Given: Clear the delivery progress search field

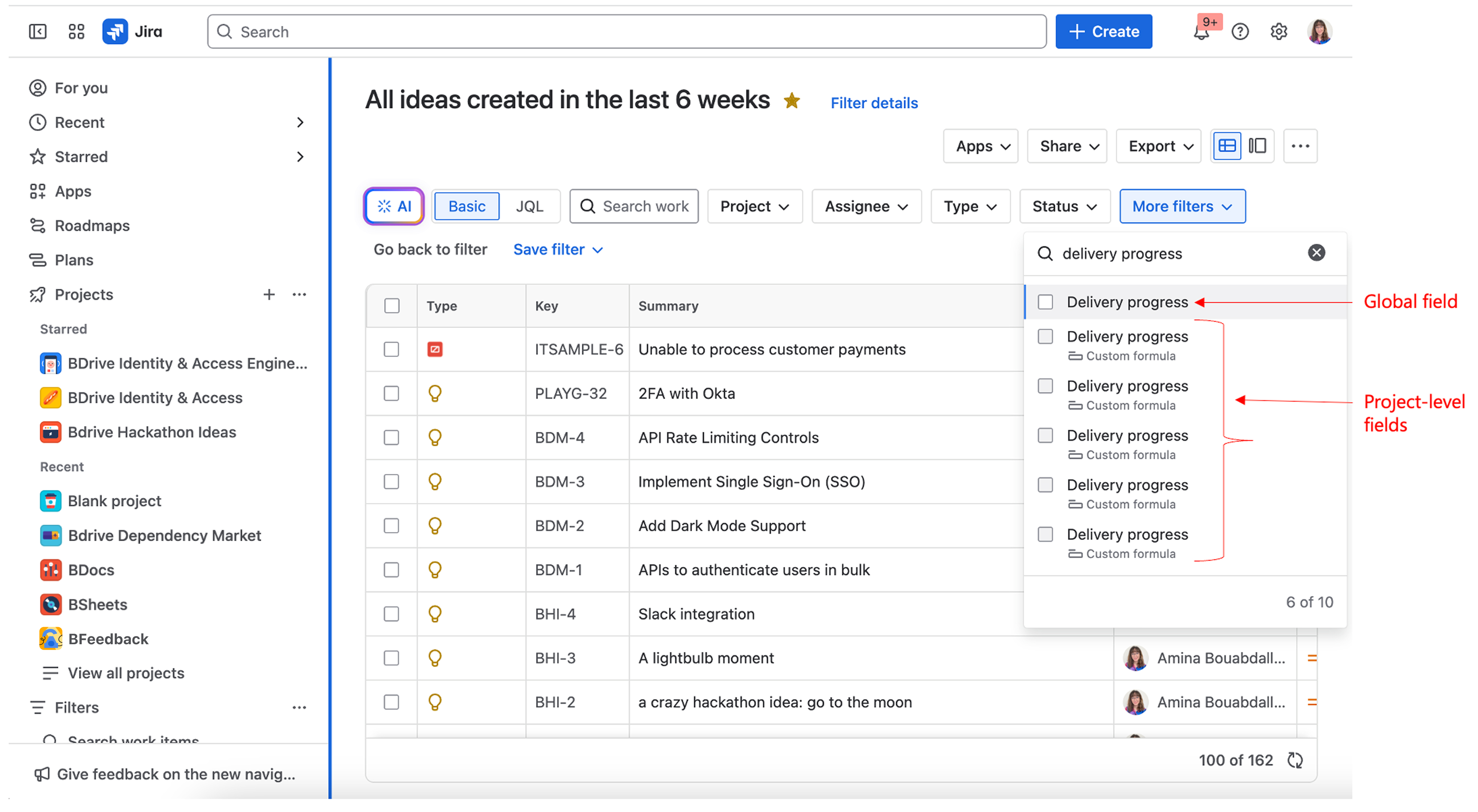Looking at the screenshot, I should (1317, 252).
